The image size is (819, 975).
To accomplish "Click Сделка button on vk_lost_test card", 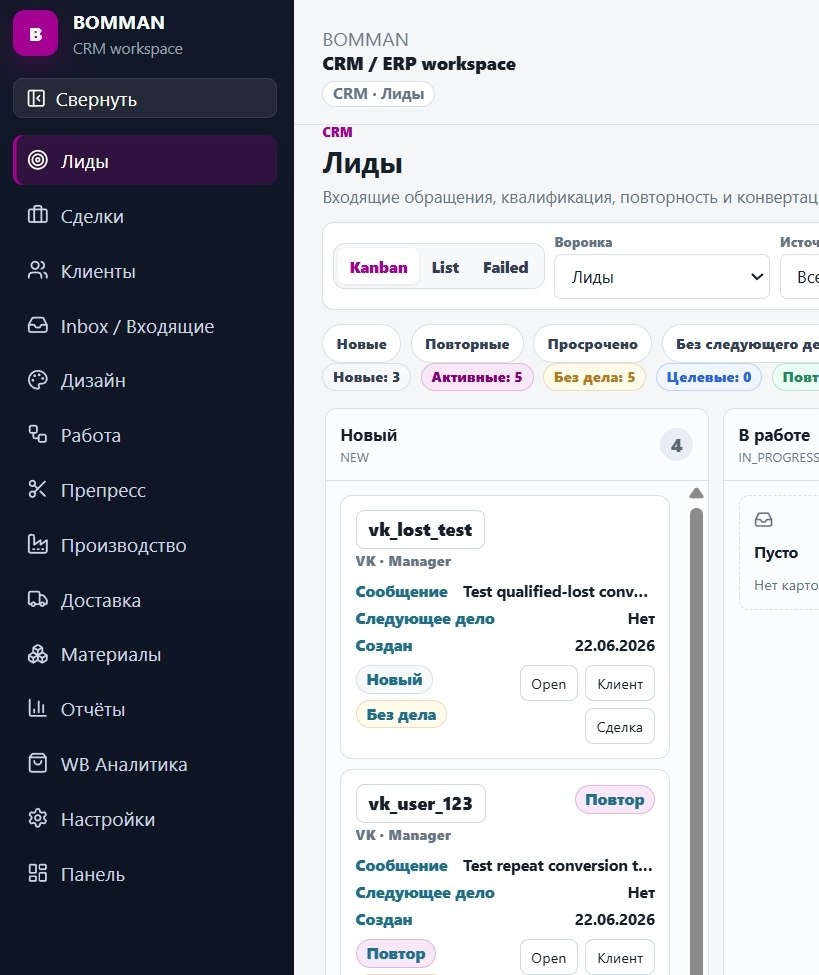I will pyautogui.click(x=619, y=726).
